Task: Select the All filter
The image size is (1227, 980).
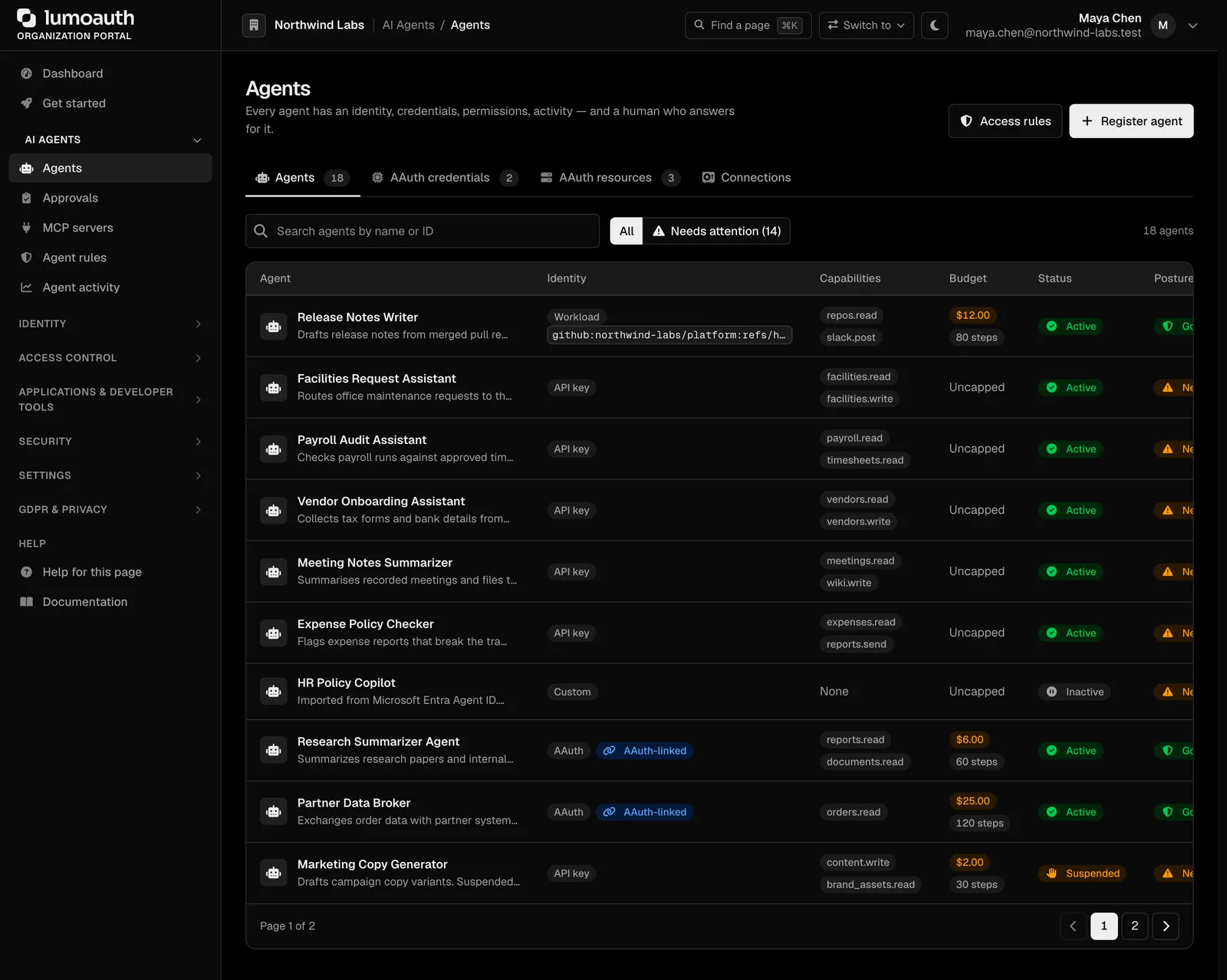Action: pos(627,231)
